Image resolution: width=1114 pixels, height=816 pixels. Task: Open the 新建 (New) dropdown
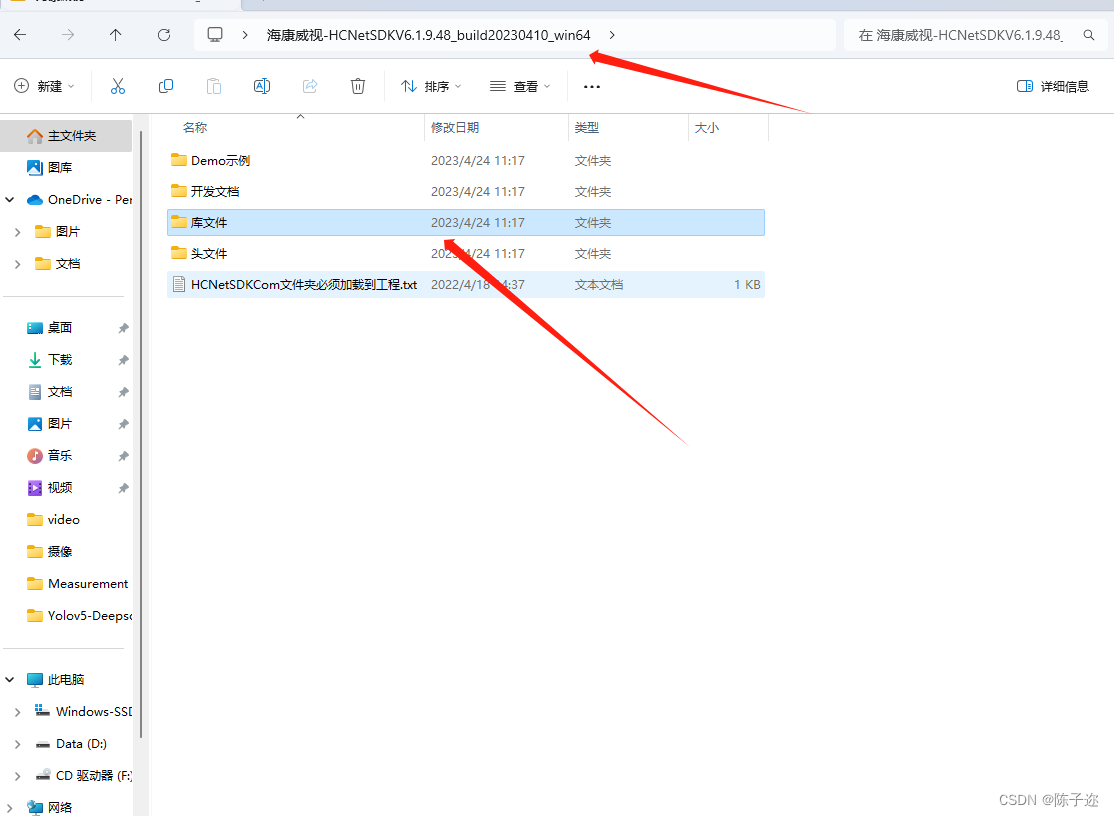pyautogui.click(x=44, y=86)
